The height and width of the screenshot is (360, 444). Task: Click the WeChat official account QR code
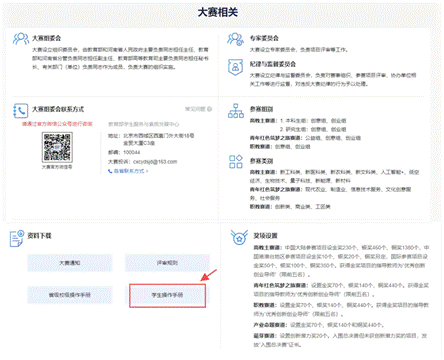57,147
